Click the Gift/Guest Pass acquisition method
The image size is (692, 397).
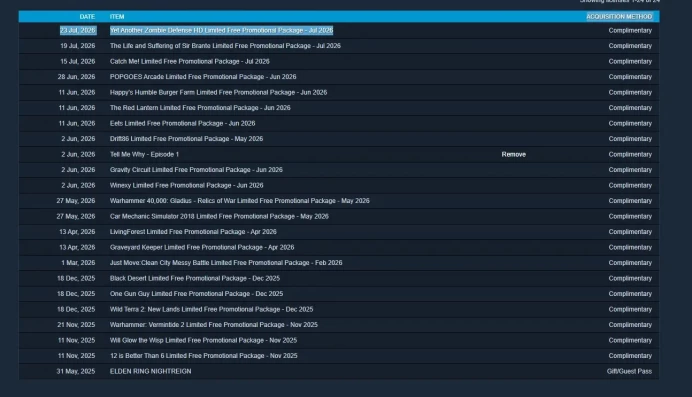[629, 371]
